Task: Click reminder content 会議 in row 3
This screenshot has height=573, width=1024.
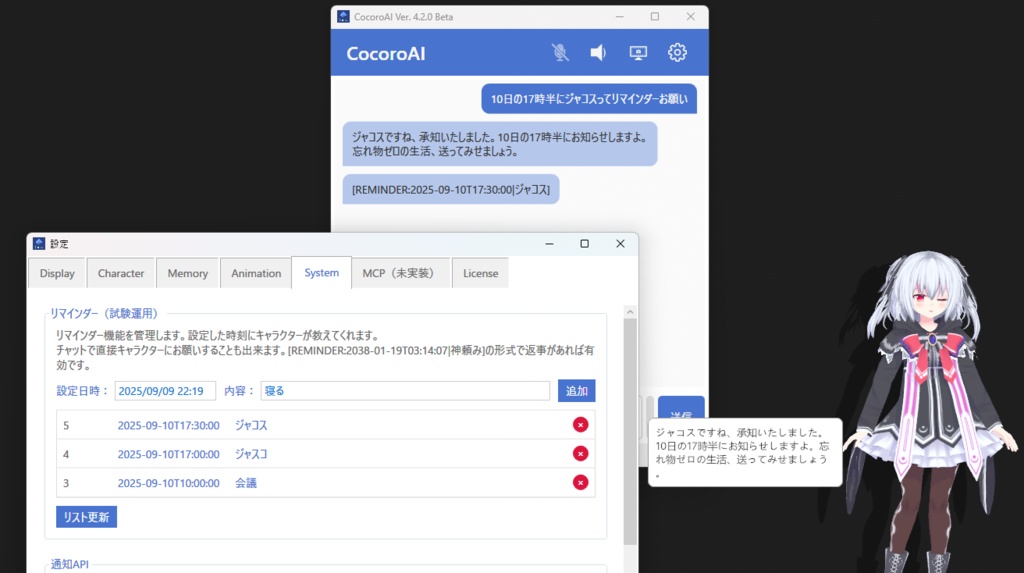Action: coord(246,483)
